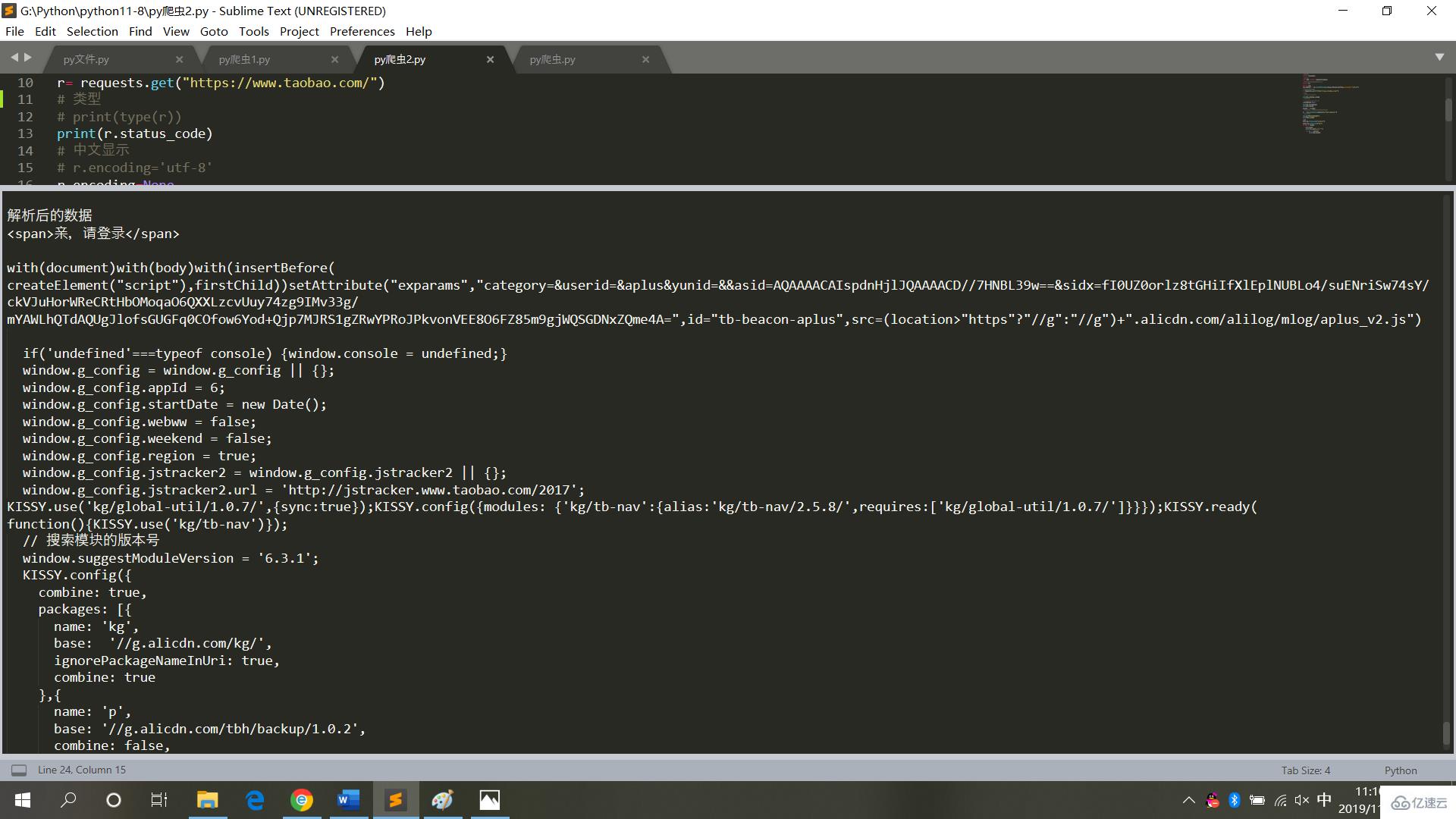Place cursor on print(r.status_code) line
This screenshot has width=1456, height=819.
[x=134, y=133]
